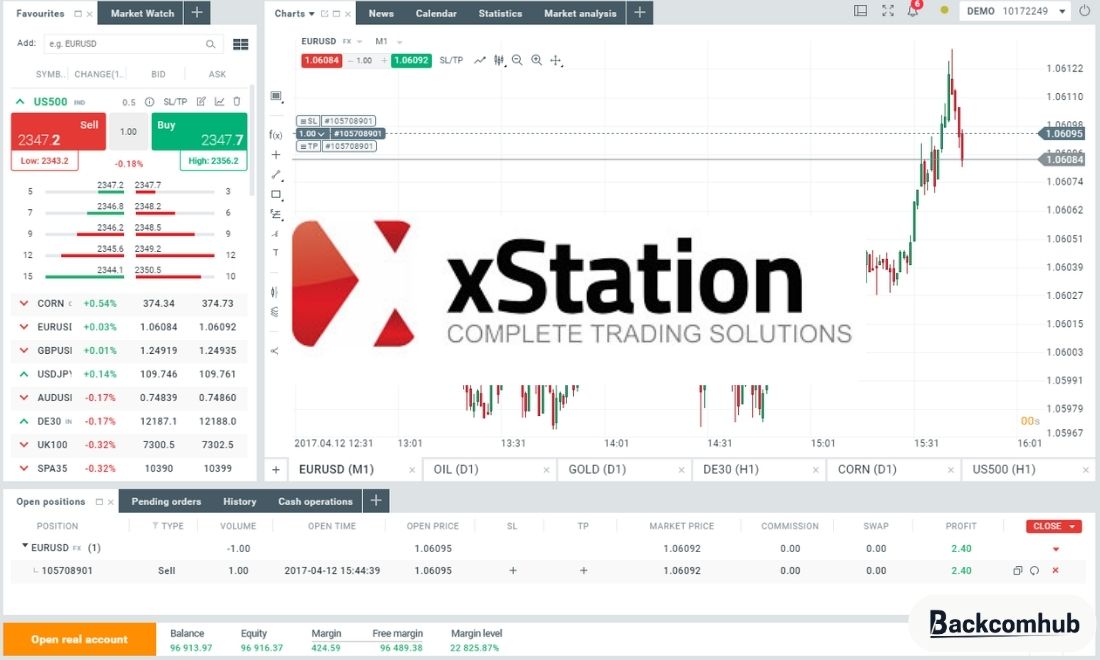Image resolution: width=1100 pixels, height=660 pixels.
Task: Open the CLOSE button dropdown arrow
Action: (1073, 526)
